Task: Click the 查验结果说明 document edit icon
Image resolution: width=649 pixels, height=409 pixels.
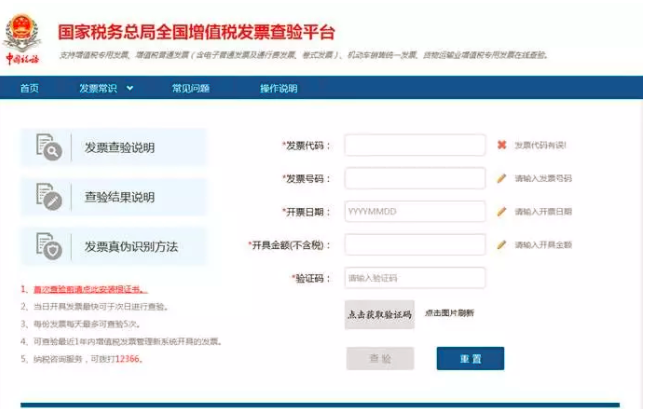Action: point(48,196)
